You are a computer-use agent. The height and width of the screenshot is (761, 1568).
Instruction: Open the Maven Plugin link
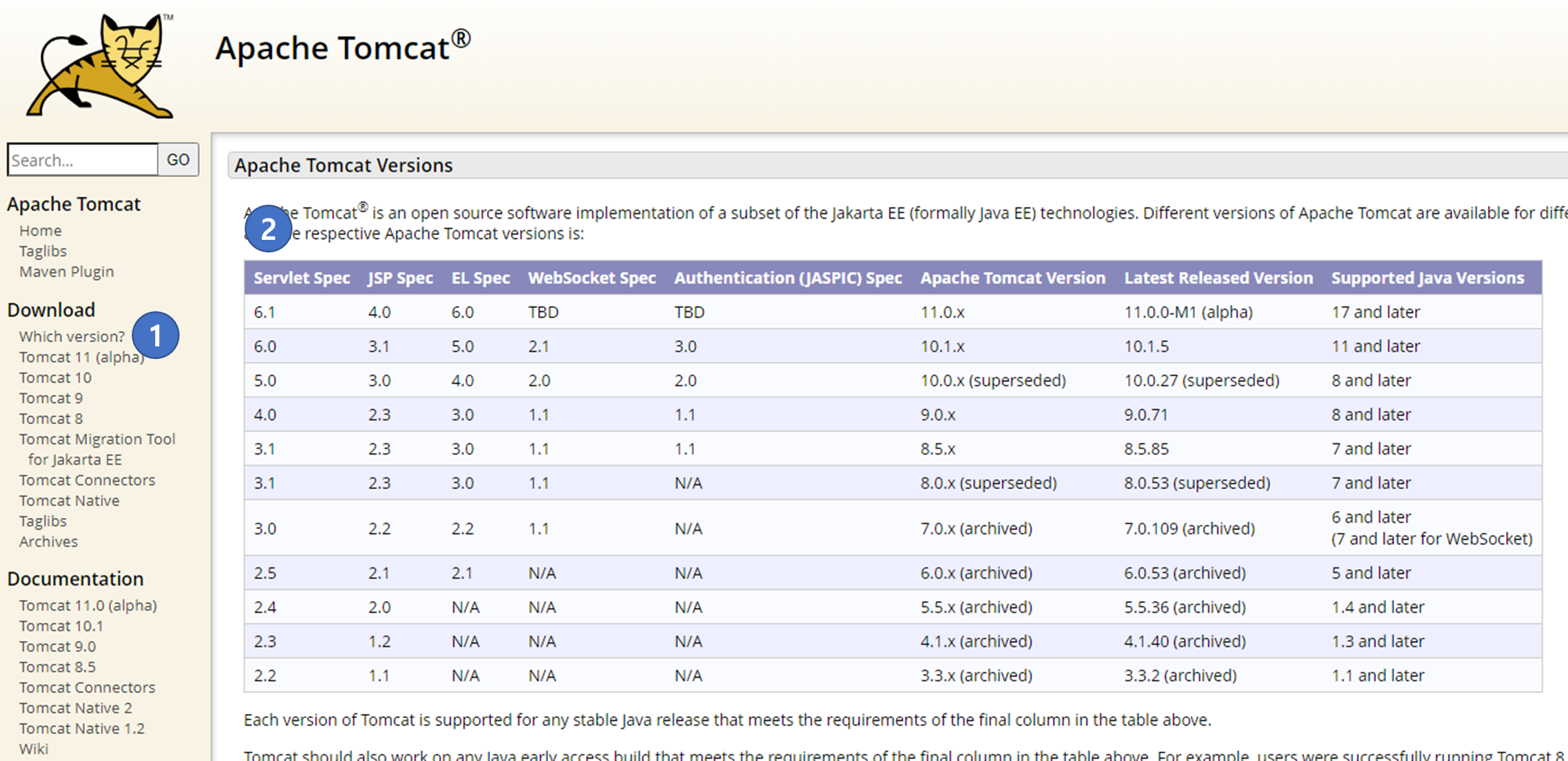[67, 271]
